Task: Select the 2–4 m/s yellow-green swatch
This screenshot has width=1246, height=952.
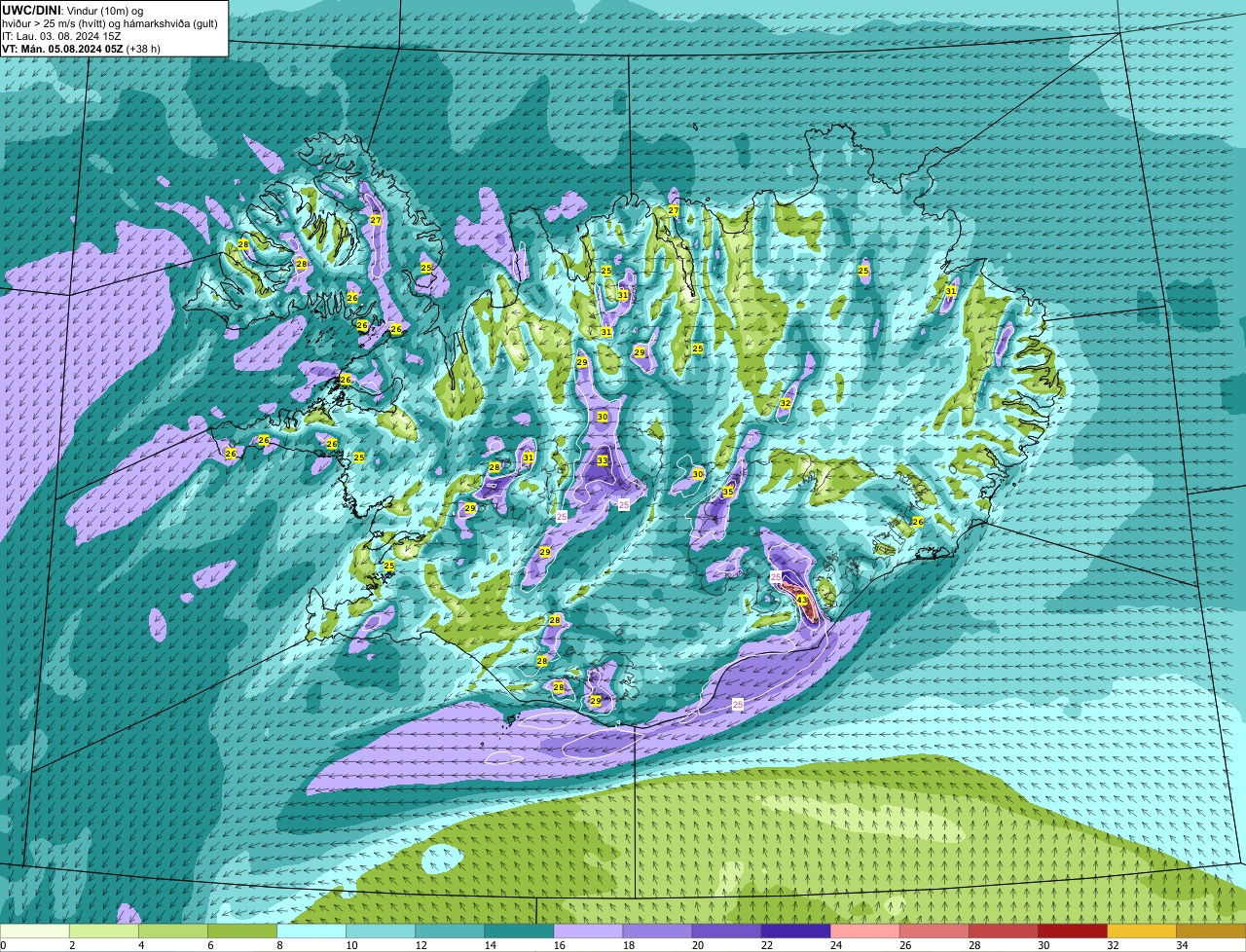Action: 103,931
